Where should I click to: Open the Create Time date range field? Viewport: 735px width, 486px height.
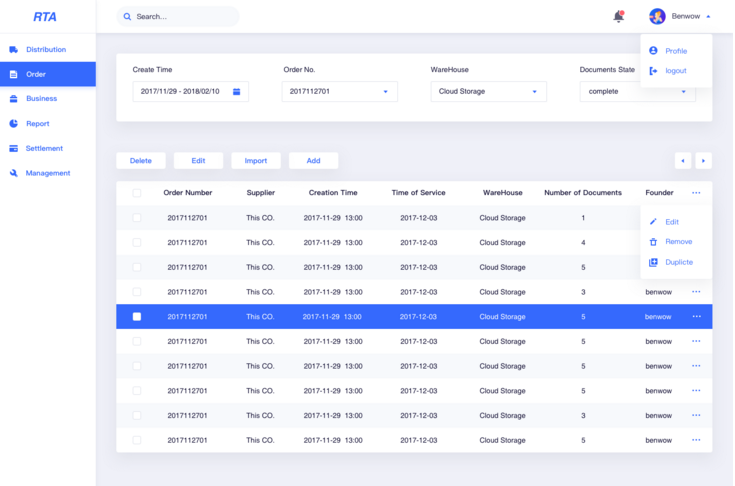pos(191,91)
